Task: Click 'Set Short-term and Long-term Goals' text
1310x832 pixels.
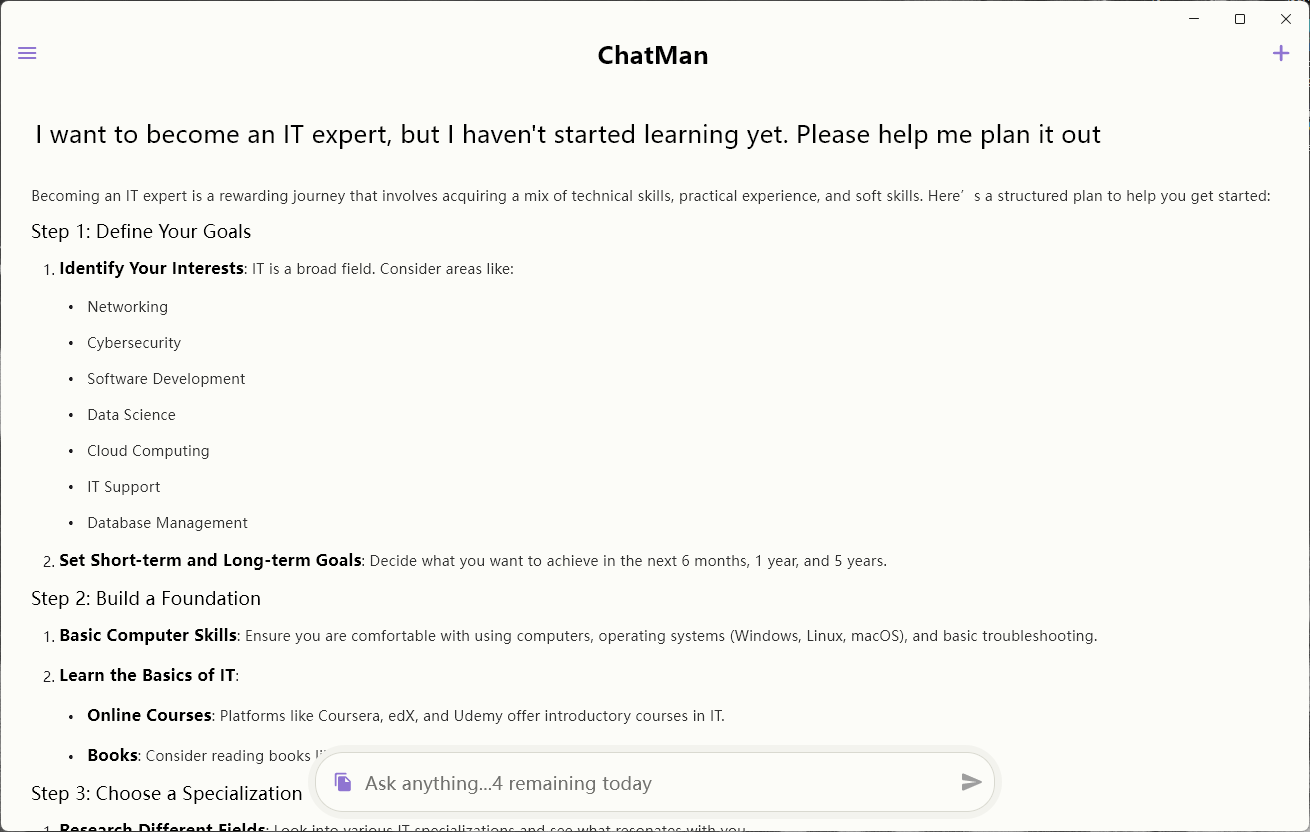Action: [210, 561]
